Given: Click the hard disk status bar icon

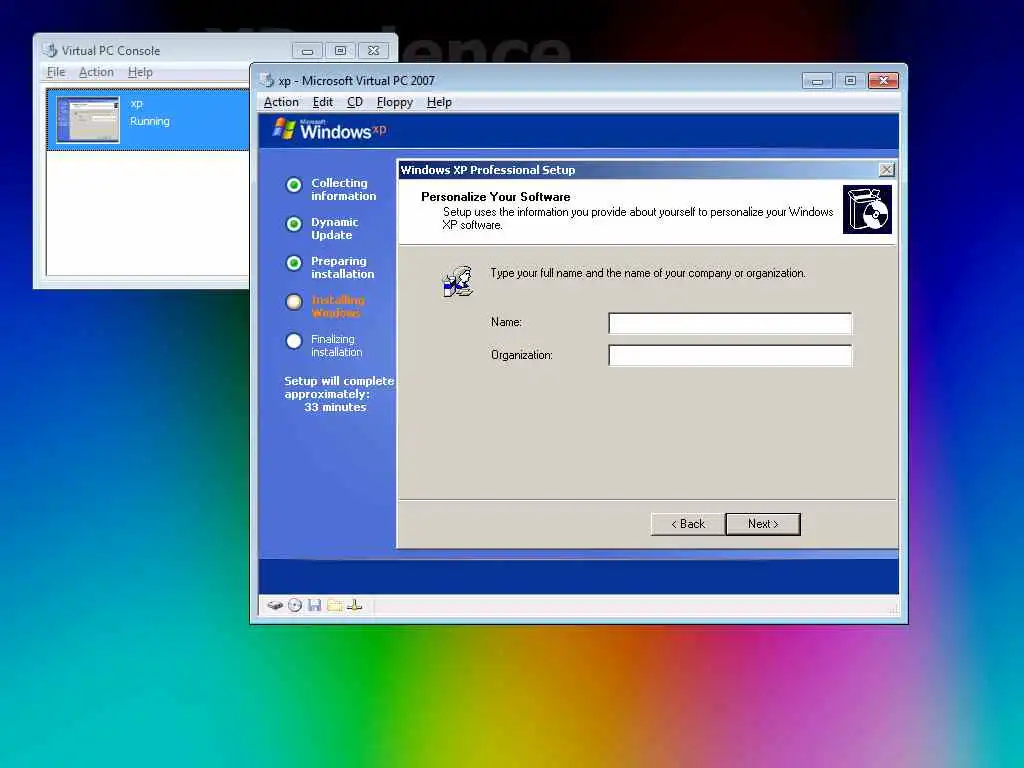Looking at the screenshot, I should point(275,605).
